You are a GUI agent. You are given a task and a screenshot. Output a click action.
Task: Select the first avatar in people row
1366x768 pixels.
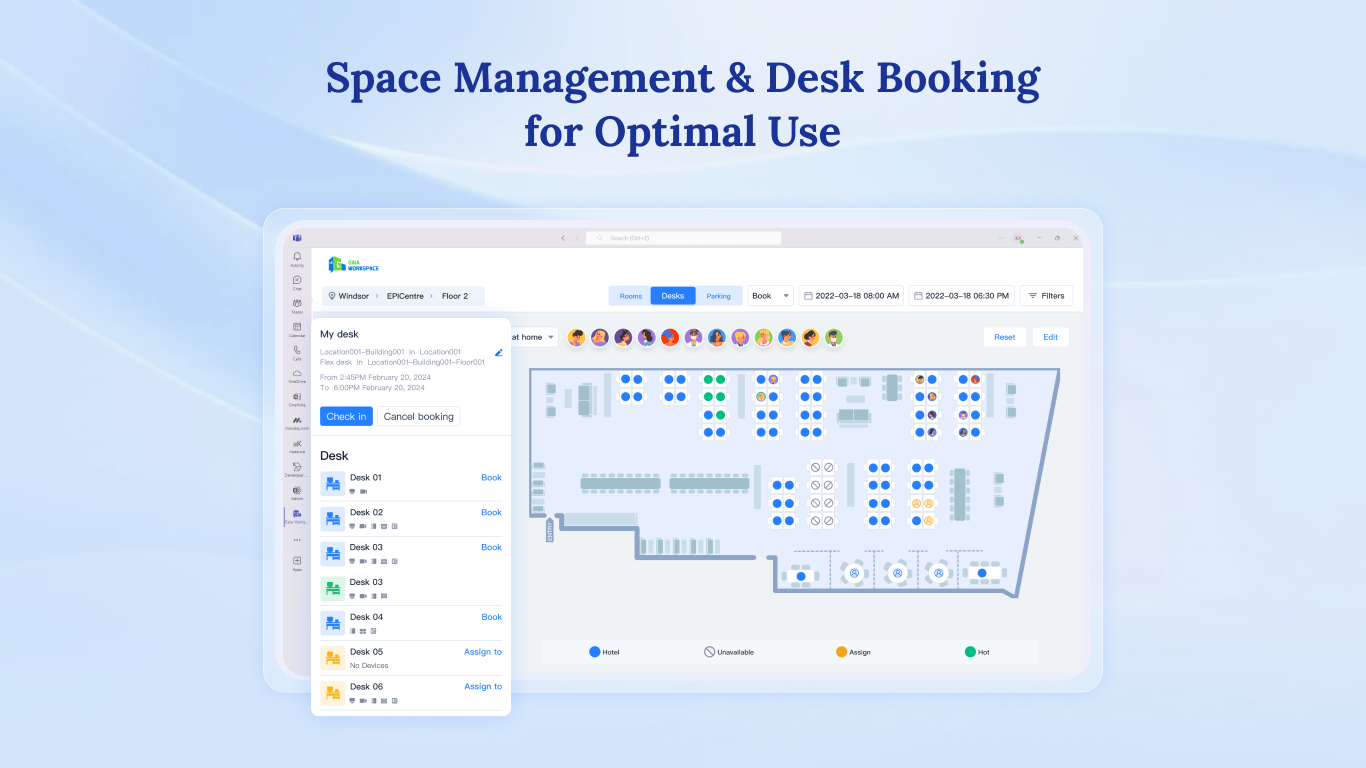[577, 337]
